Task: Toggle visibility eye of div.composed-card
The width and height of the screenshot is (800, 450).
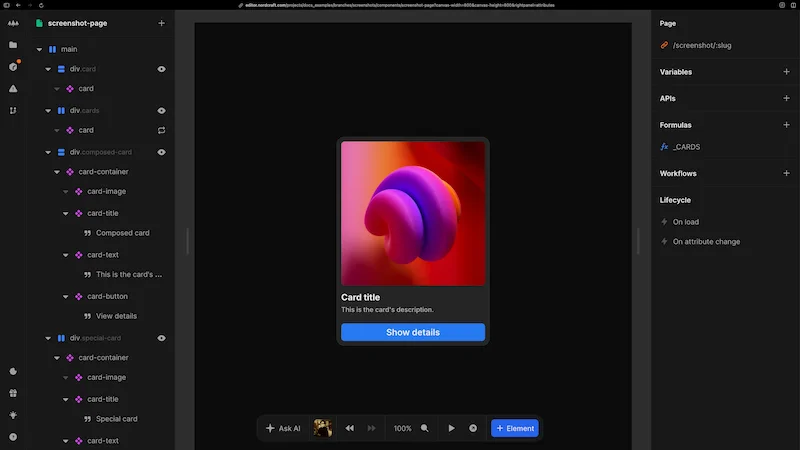Action: click(x=161, y=152)
